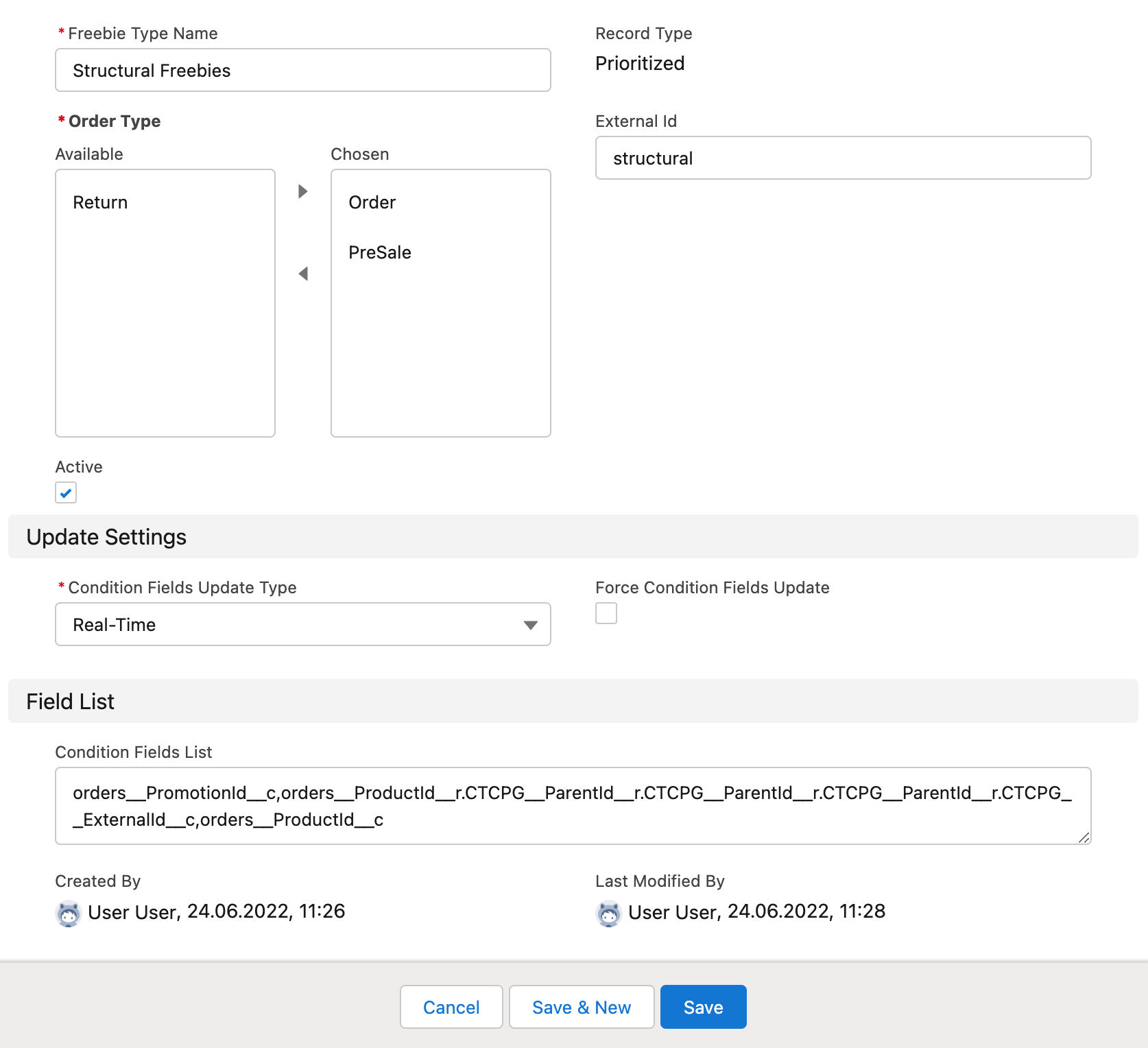Click the Last Modified By user avatar

tap(608, 914)
